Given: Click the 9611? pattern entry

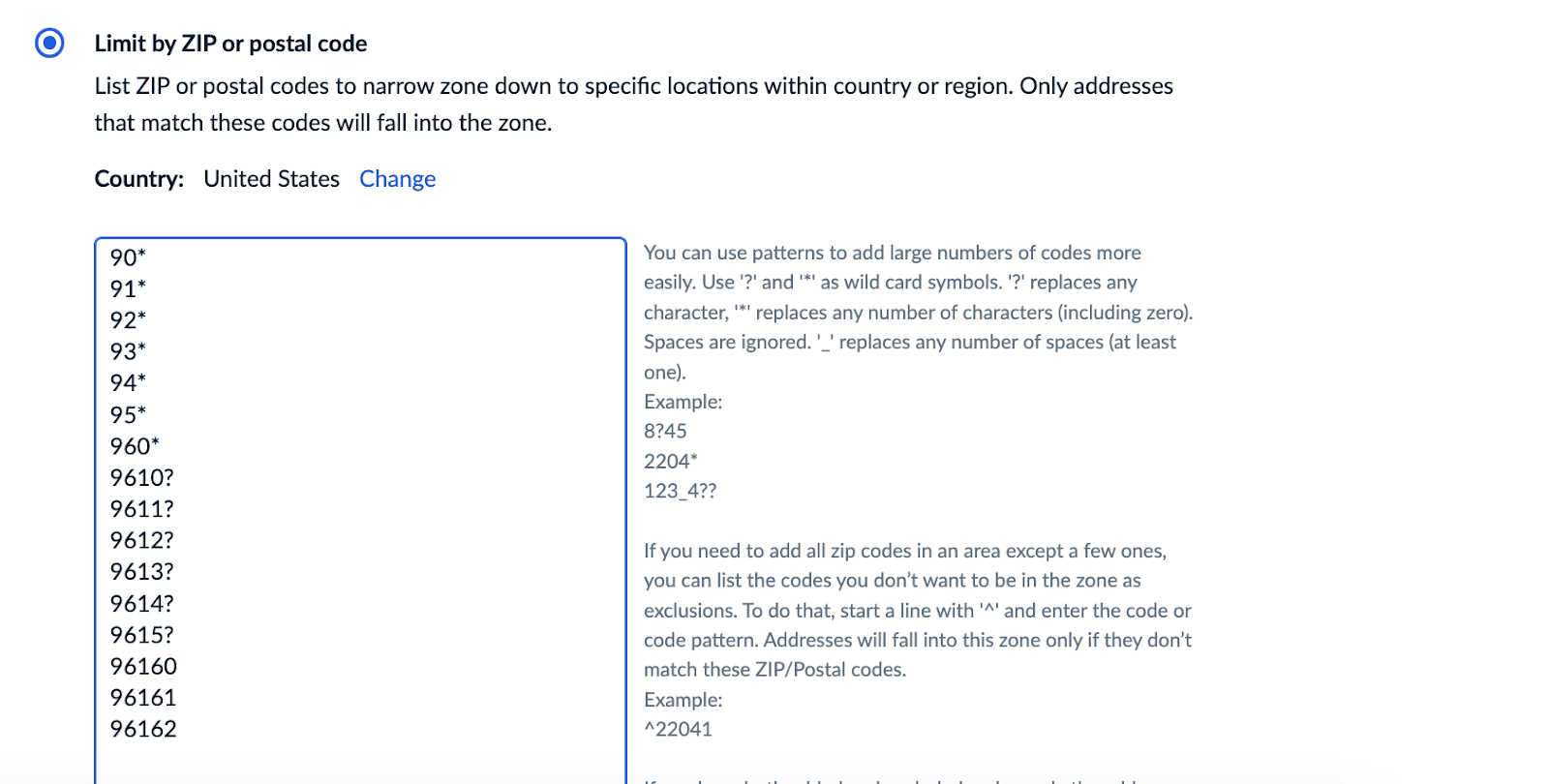Looking at the screenshot, I should pos(141,509).
